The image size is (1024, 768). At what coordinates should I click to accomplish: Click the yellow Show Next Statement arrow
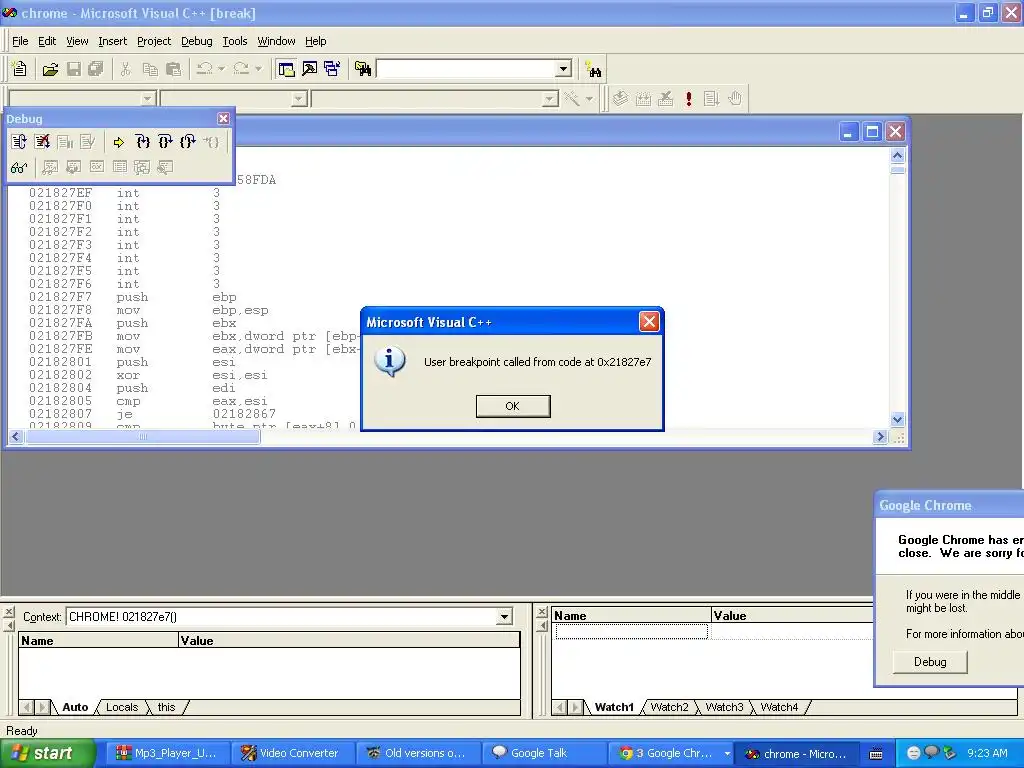118,142
